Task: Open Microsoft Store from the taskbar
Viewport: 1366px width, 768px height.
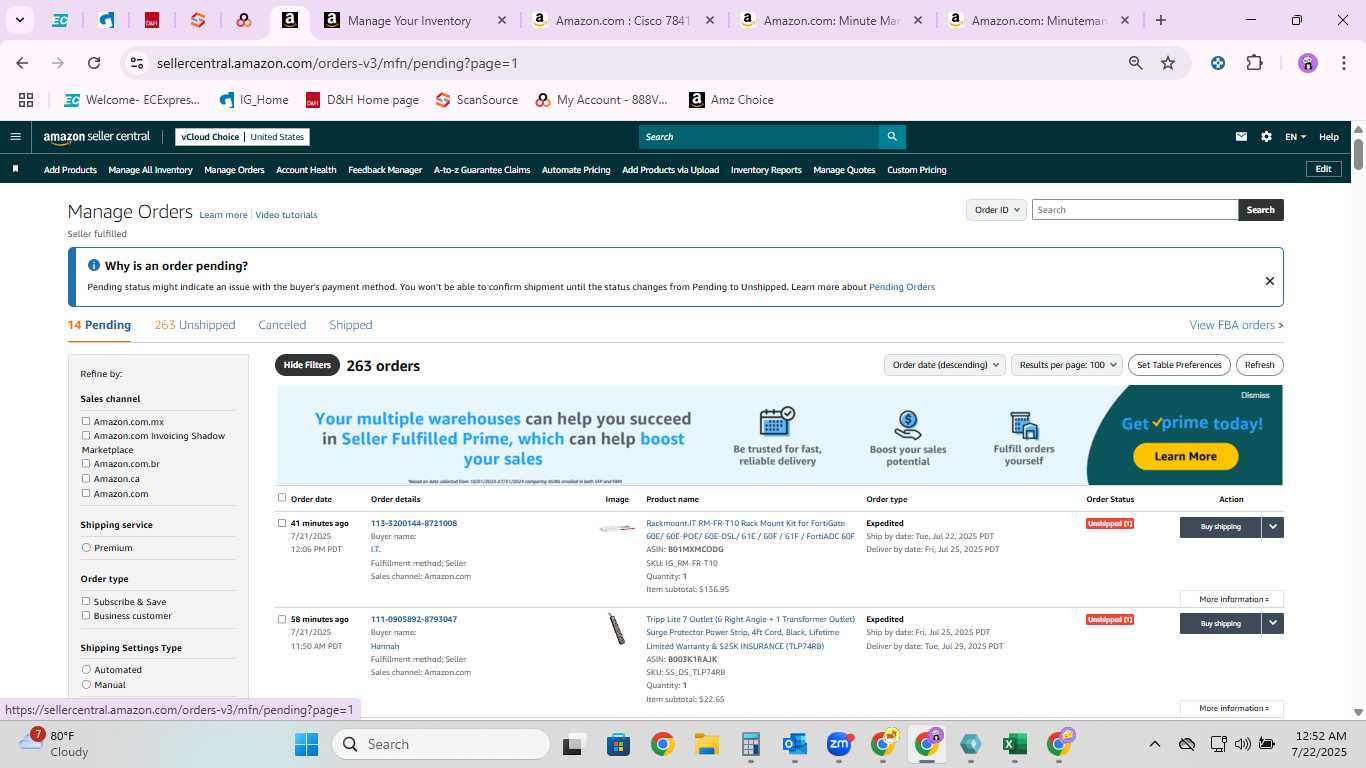Action: tap(618, 744)
